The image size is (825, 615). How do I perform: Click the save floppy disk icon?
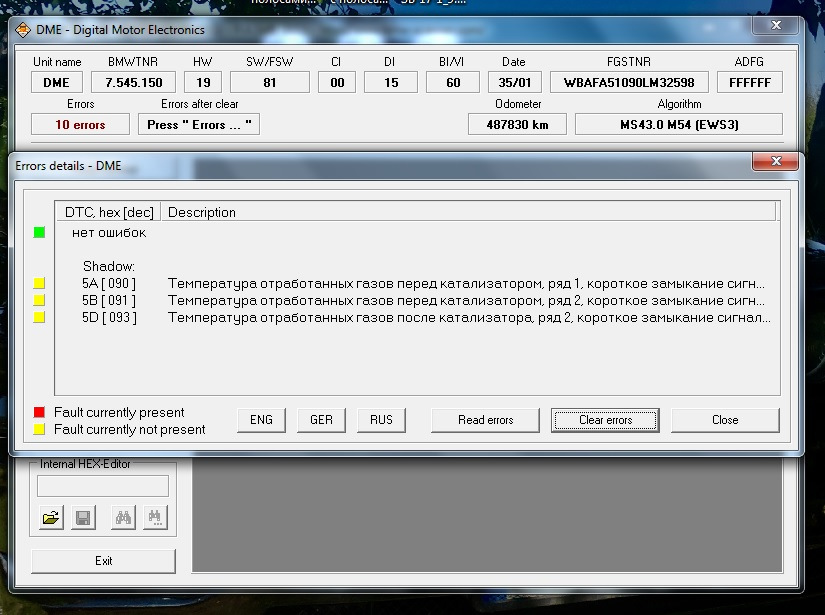(83, 518)
